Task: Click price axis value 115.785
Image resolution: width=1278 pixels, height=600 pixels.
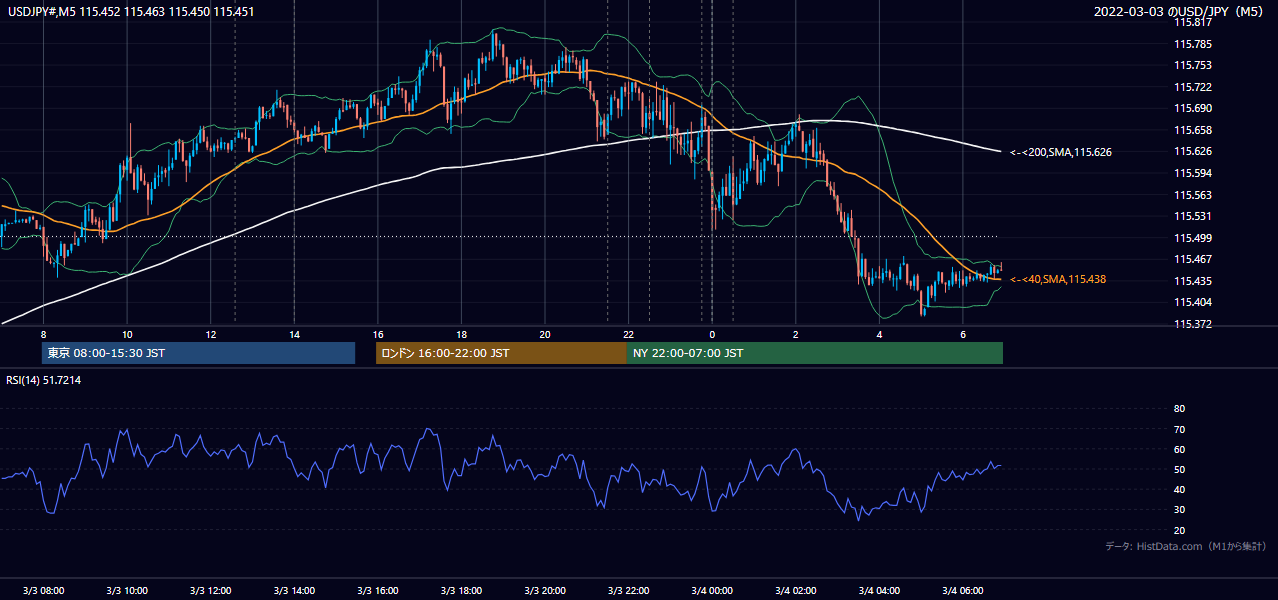Action: pyautogui.click(x=1193, y=44)
